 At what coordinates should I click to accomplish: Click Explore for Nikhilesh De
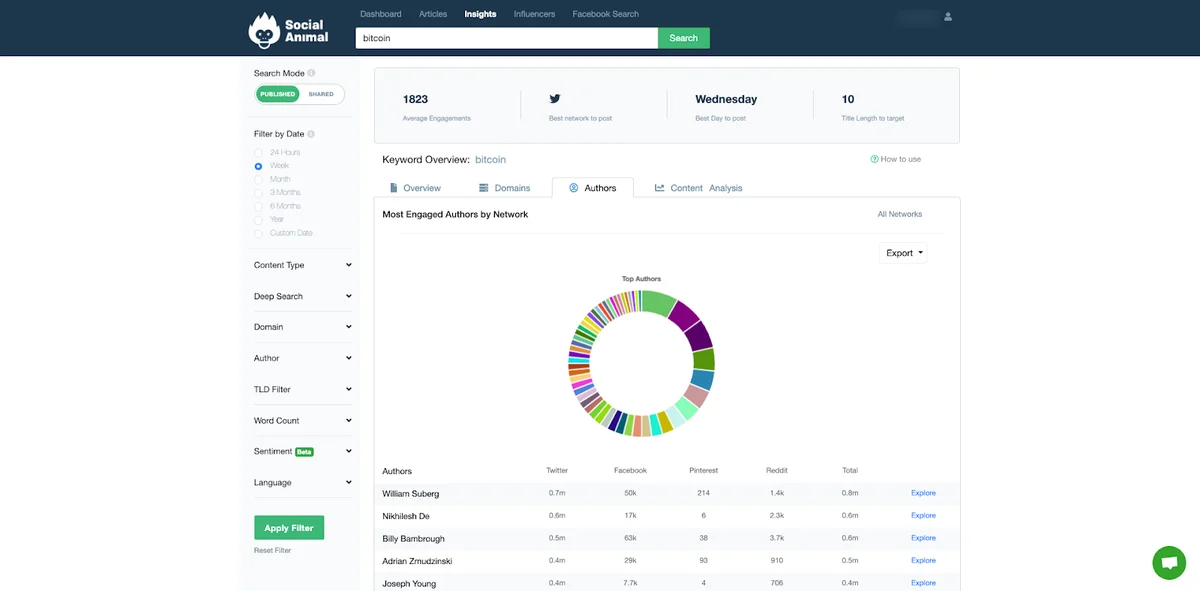[x=923, y=516]
